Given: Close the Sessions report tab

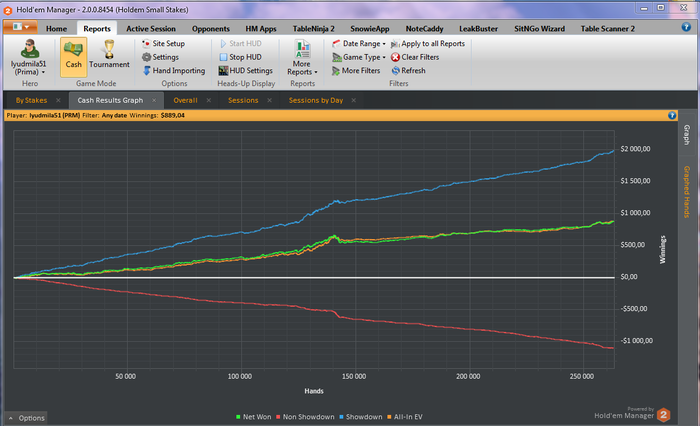Looking at the screenshot, I should coord(270,100).
